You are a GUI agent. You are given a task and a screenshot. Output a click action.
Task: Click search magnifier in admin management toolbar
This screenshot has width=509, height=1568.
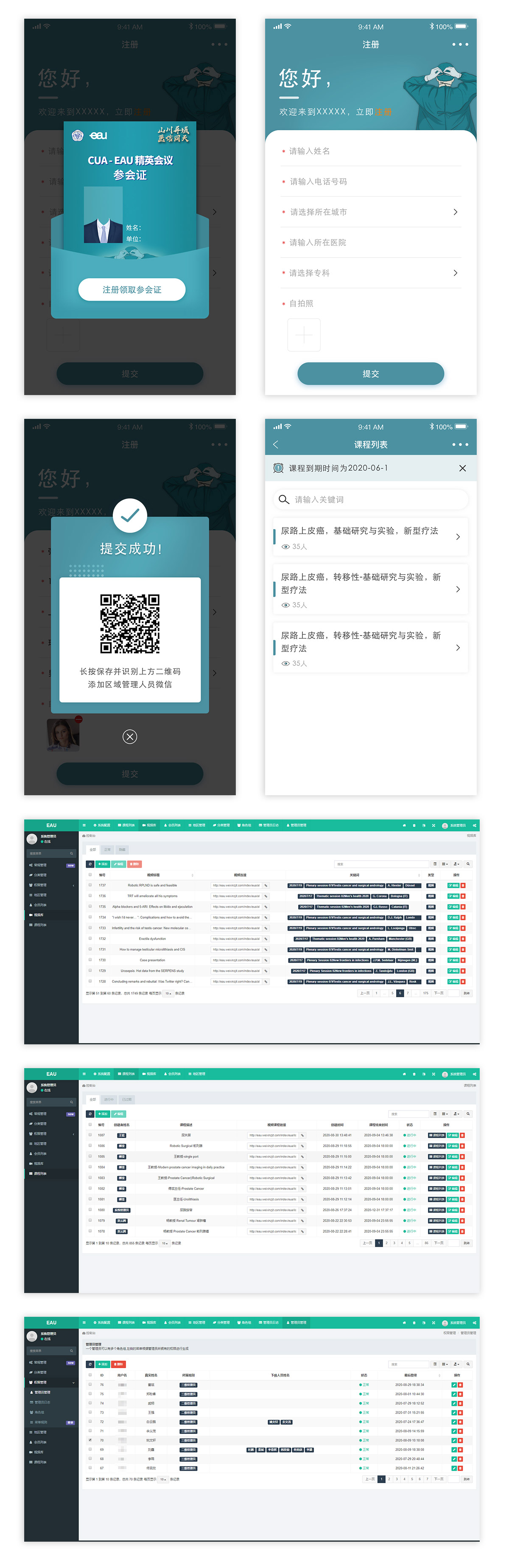[468, 1364]
